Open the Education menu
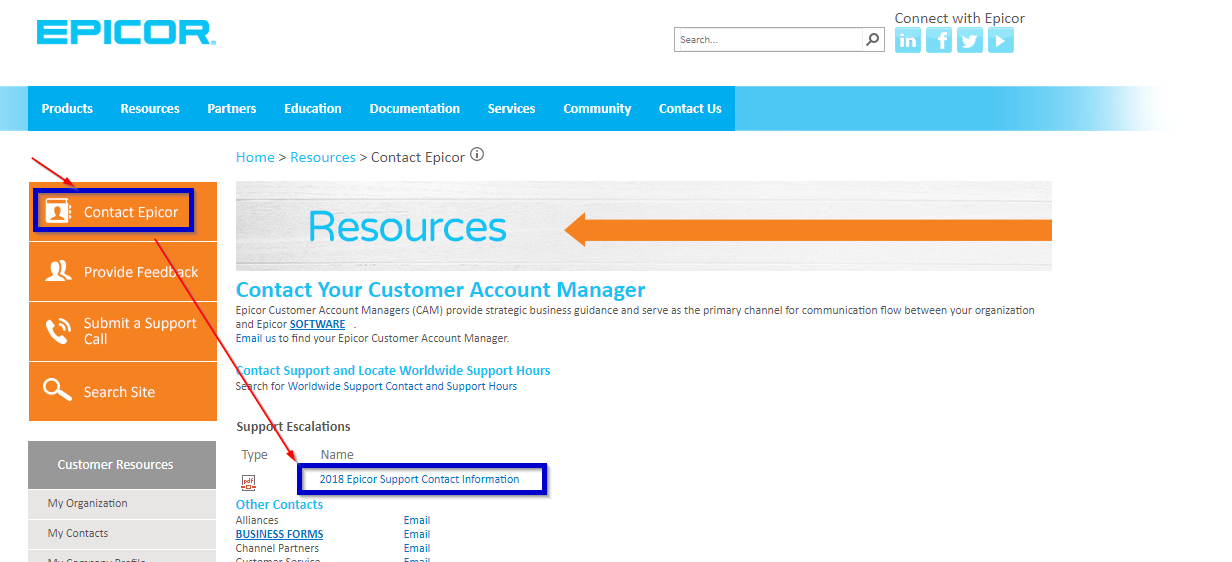 313,109
